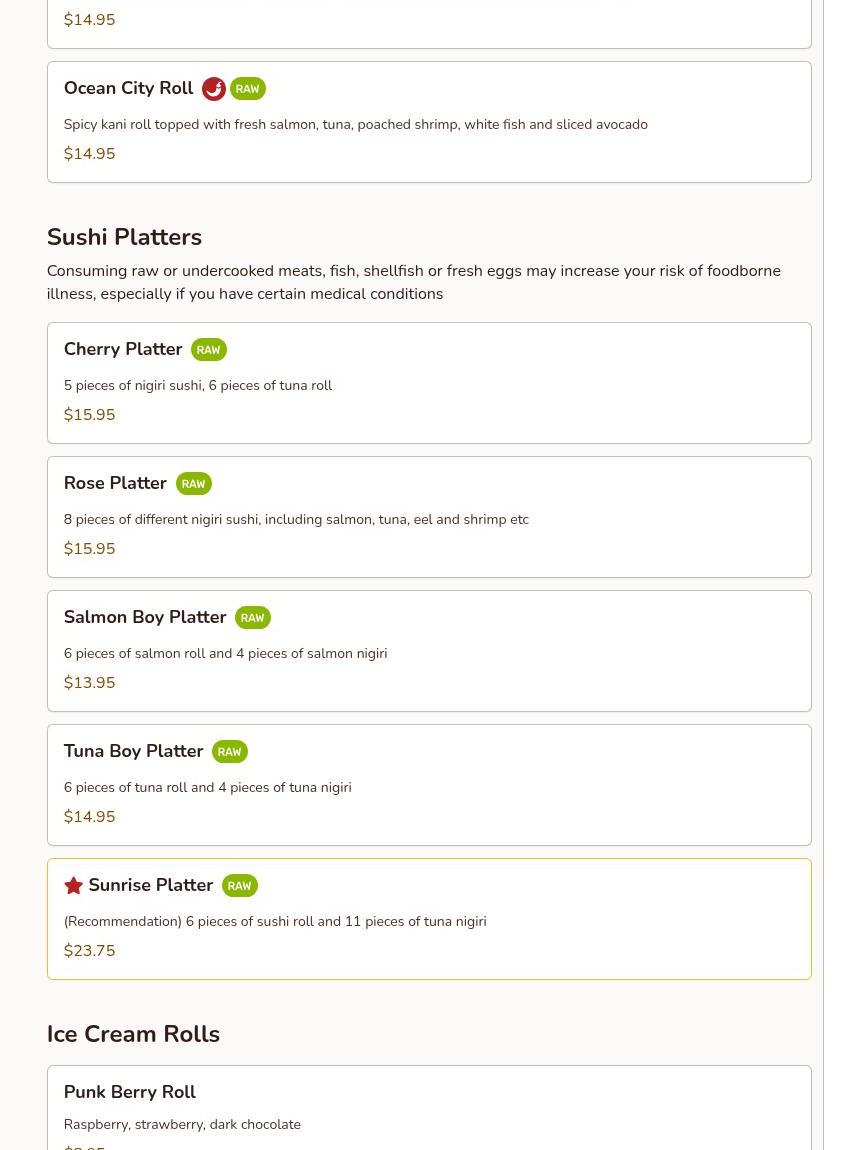Click the red recommendation star on Sunrise Platter
The image size is (864, 1150).
point(73,886)
